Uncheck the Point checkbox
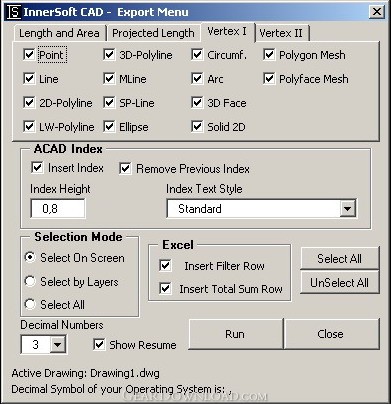The width and height of the screenshot is (391, 404). coord(29,54)
